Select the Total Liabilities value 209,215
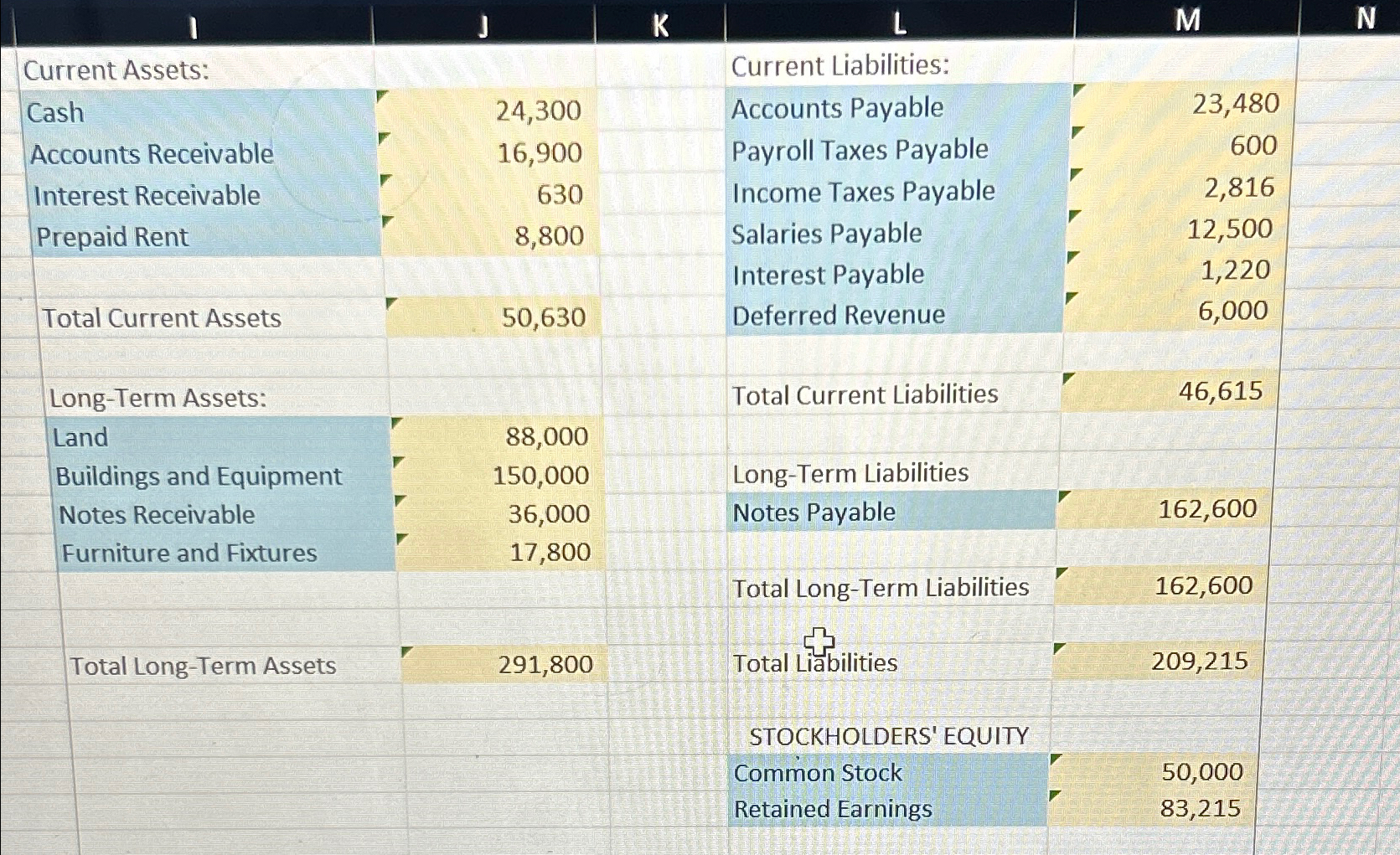 click(1158, 662)
